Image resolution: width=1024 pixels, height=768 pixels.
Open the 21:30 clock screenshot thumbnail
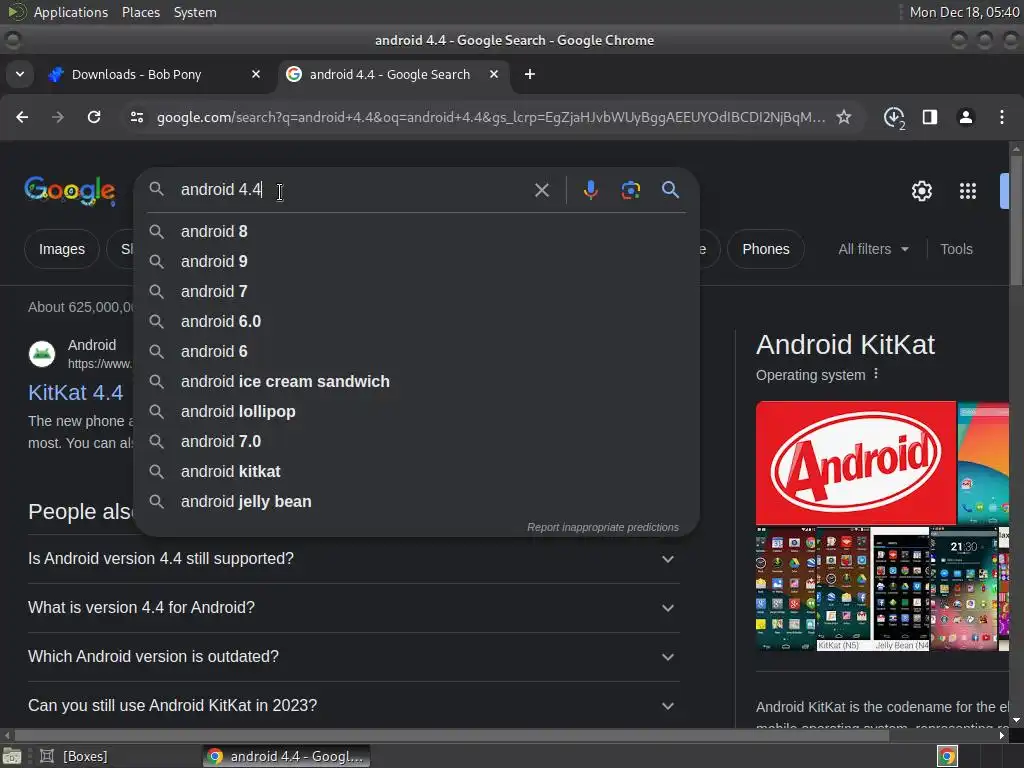(x=964, y=588)
